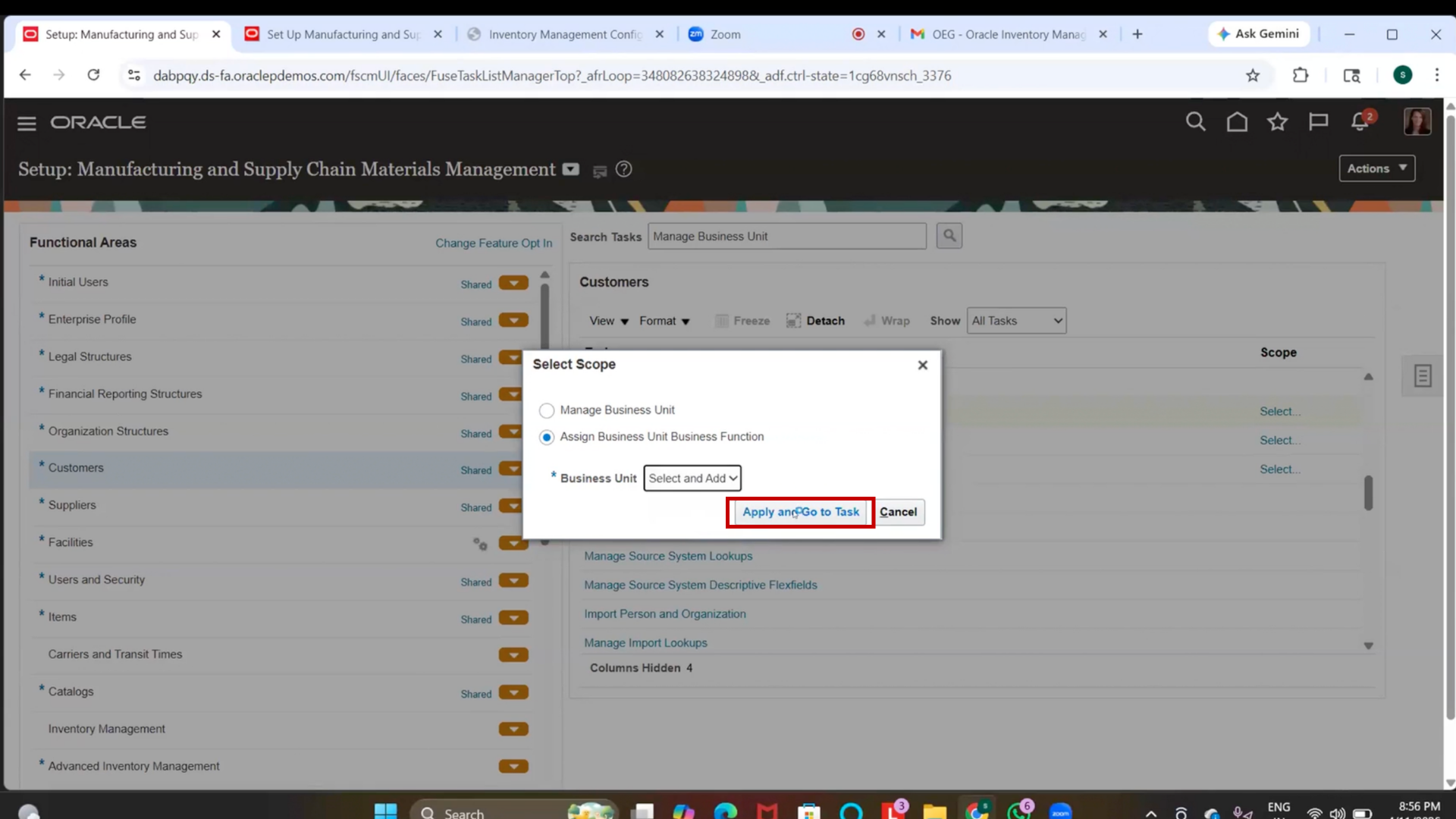Image resolution: width=1456 pixels, height=819 pixels.
Task: Click task table vertical scrollbar thumb
Action: pyautogui.click(x=1368, y=493)
